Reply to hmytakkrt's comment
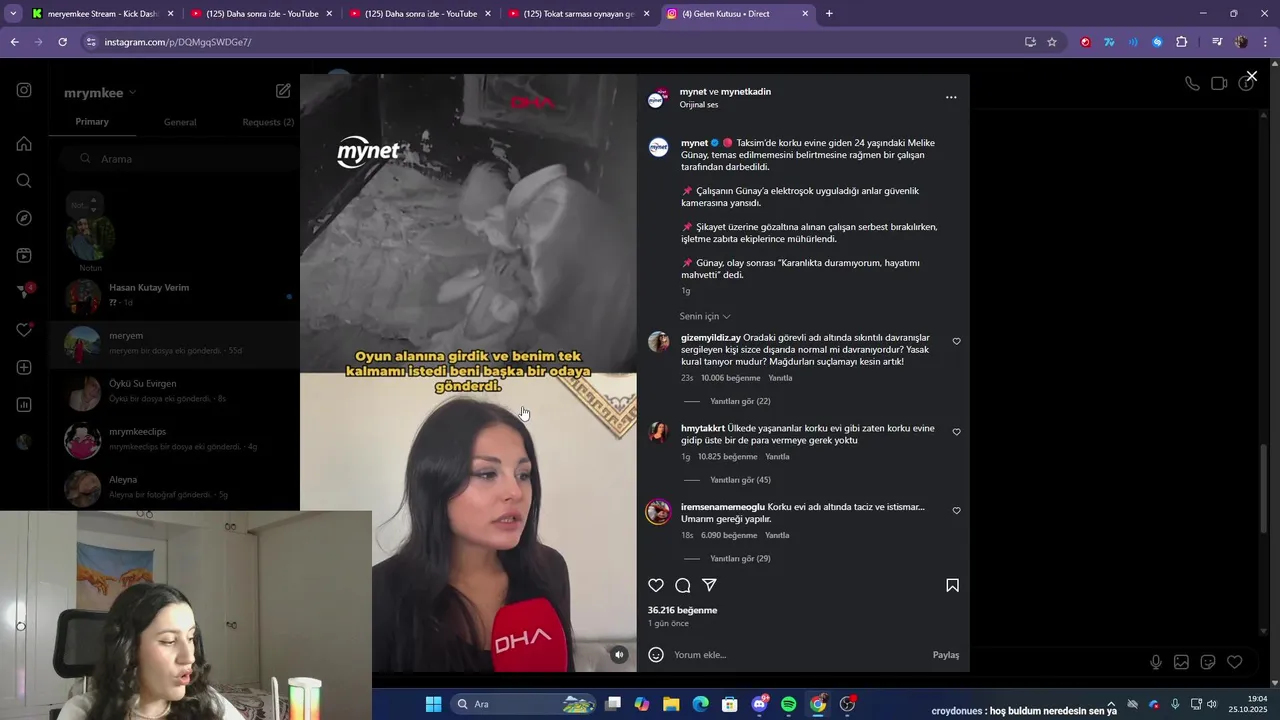Screen dimensions: 1280x720 click(777, 457)
